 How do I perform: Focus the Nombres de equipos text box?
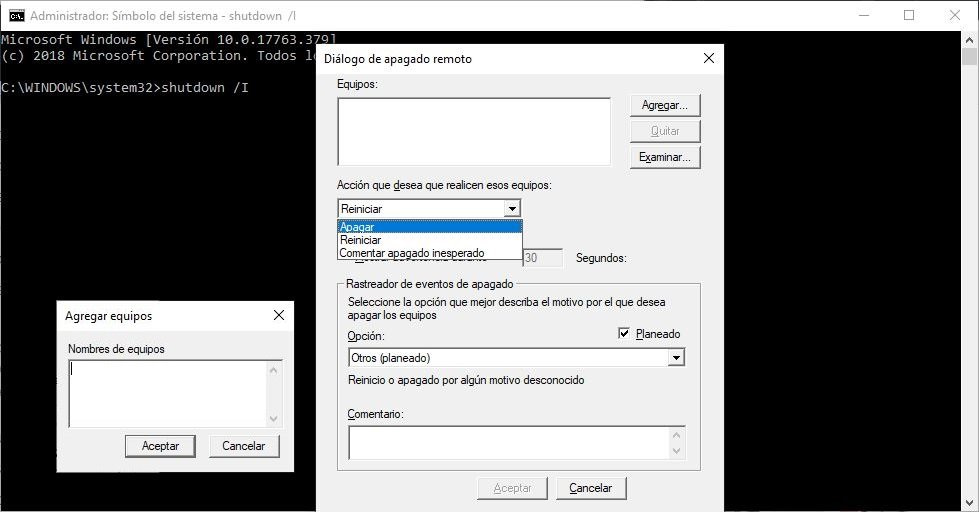click(167, 394)
